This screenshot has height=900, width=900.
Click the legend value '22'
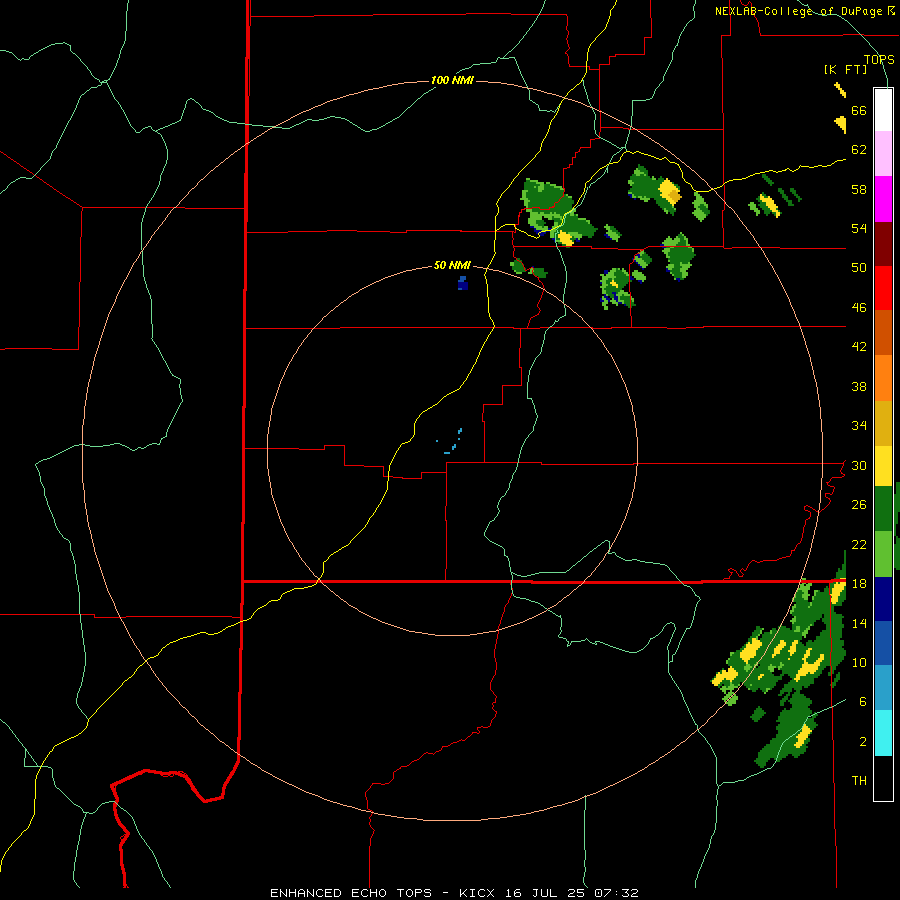tap(859, 544)
